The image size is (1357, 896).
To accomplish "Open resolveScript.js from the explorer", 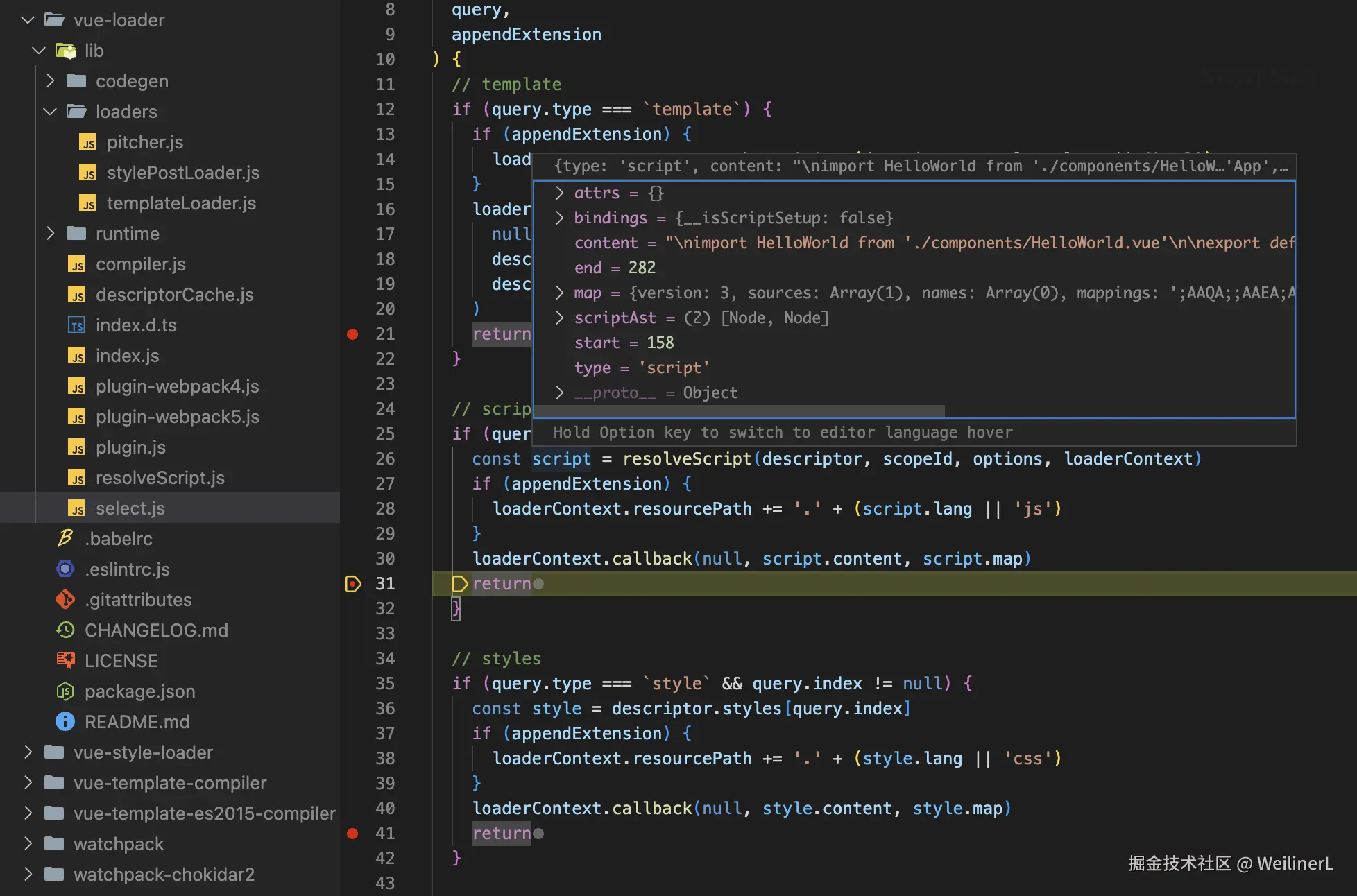I will [160, 478].
